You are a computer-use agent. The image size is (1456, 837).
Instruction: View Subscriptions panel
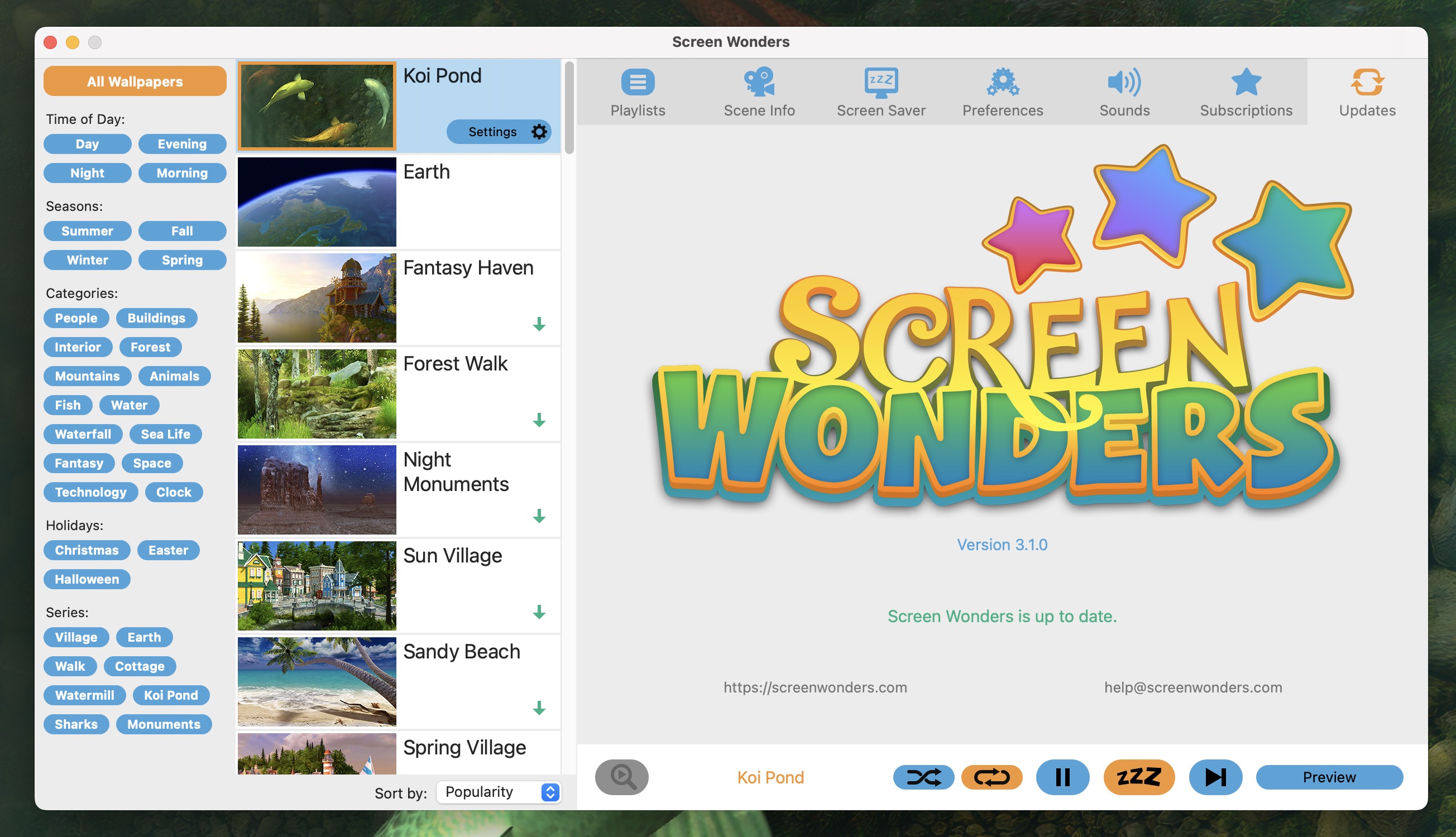[1246, 89]
